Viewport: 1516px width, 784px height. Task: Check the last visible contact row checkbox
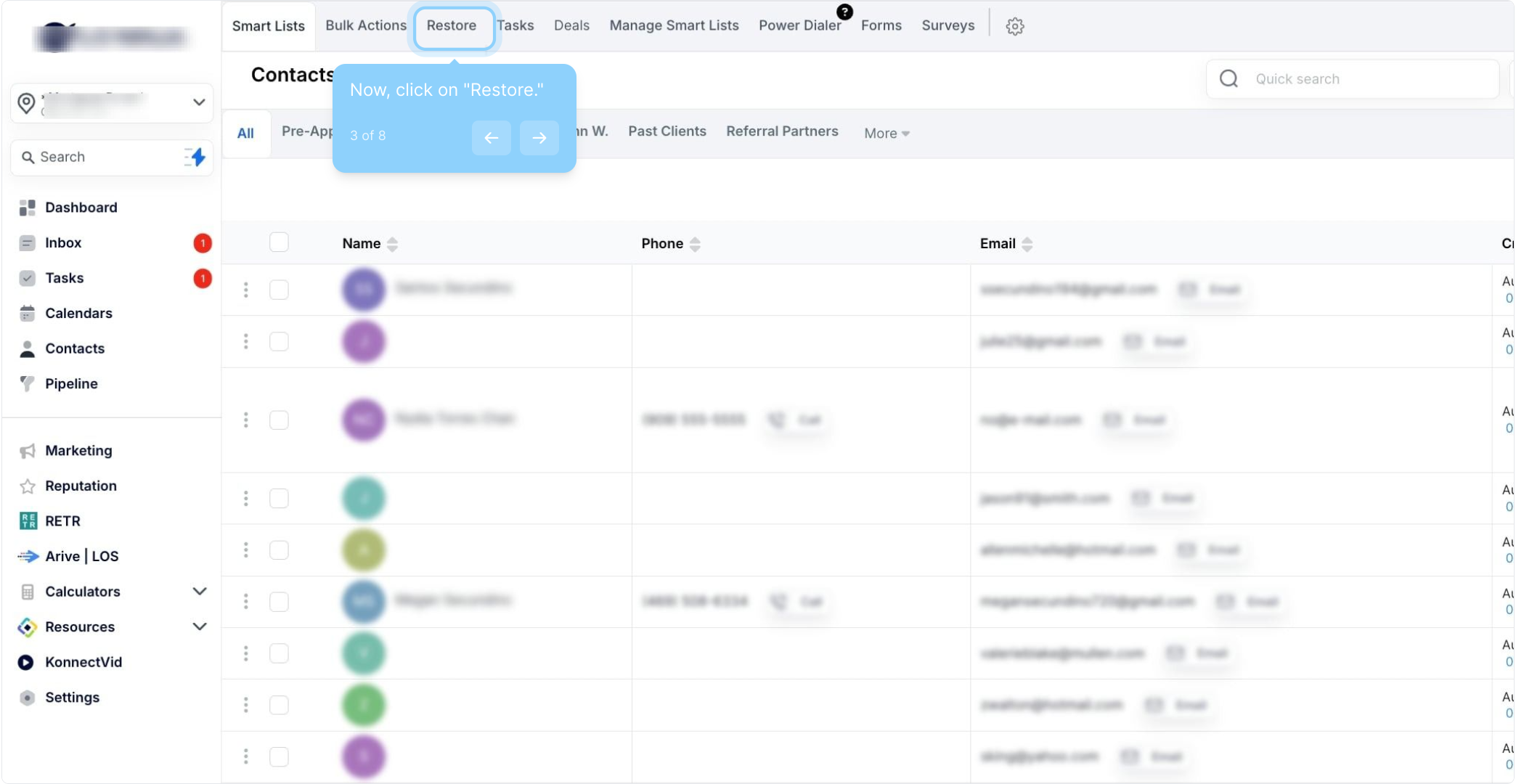(279, 756)
